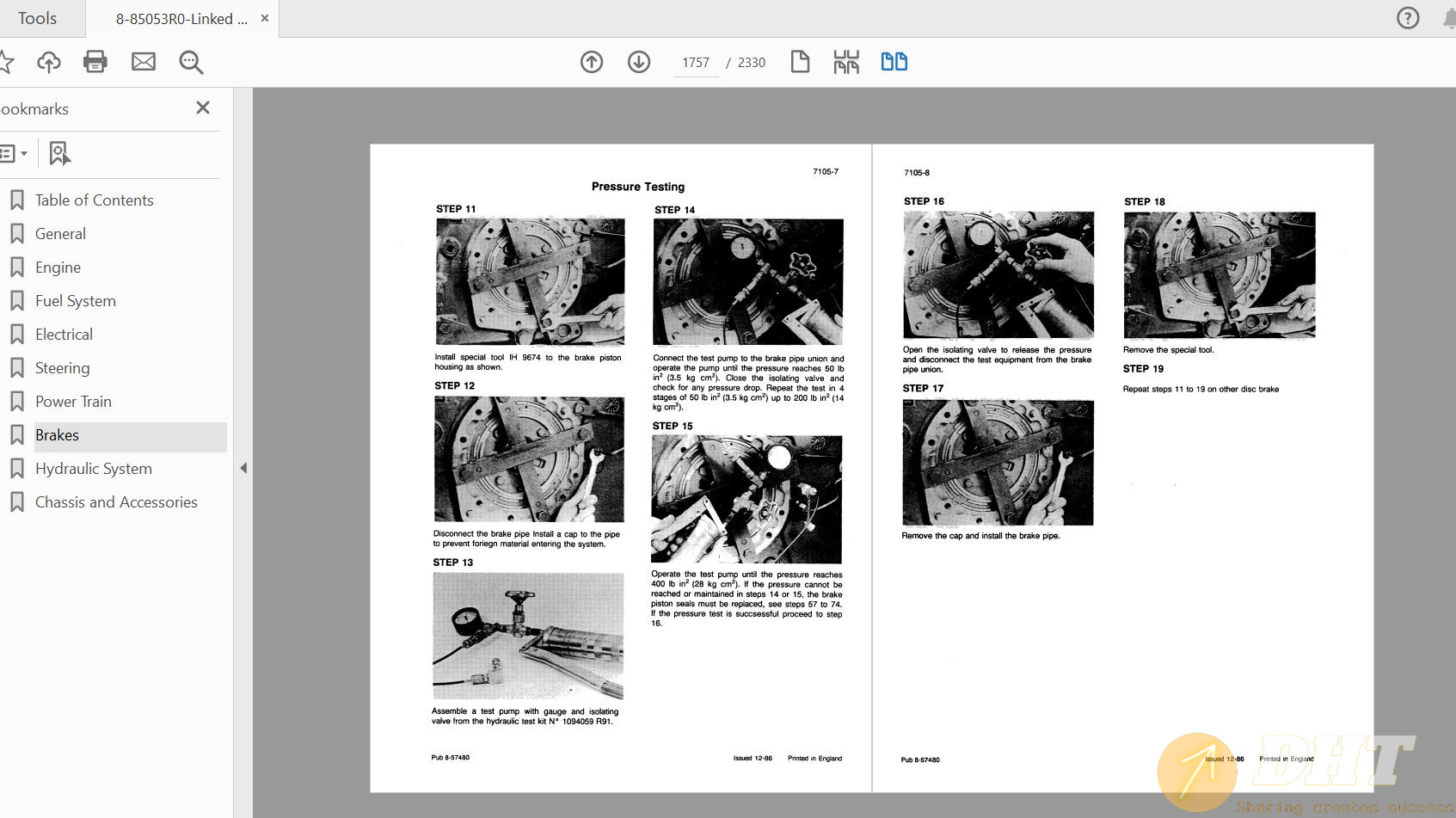Open the help question mark icon
Viewport: 1456px width, 818px height.
coord(1408,18)
